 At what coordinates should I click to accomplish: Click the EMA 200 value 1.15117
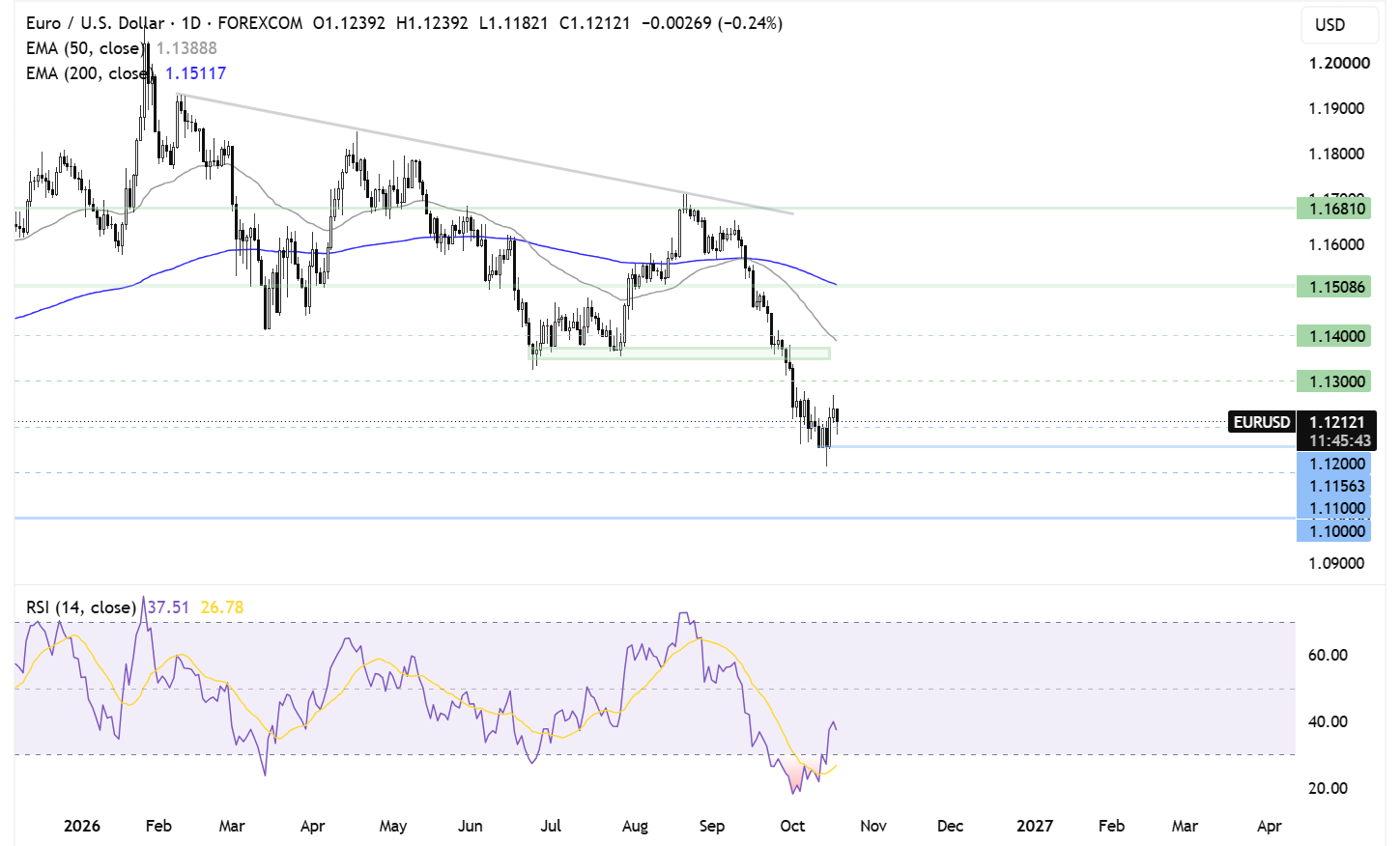click(195, 73)
